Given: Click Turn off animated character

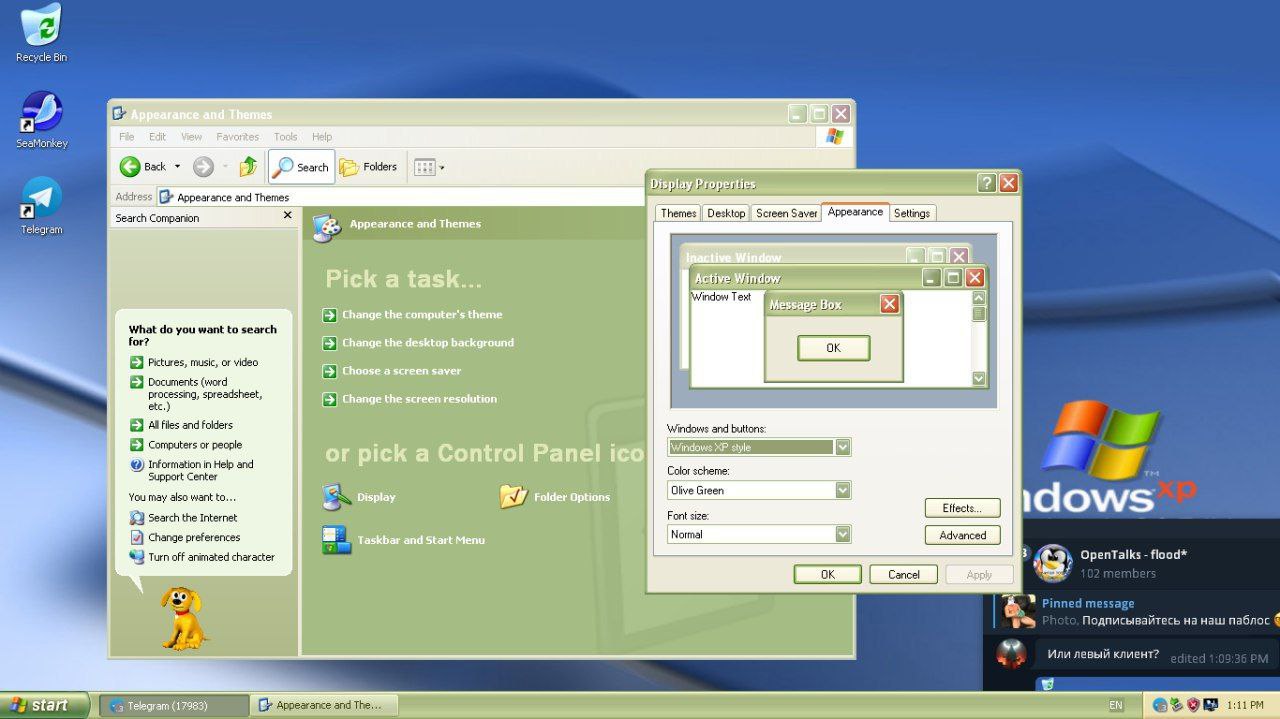Looking at the screenshot, I should coord(202,557).
